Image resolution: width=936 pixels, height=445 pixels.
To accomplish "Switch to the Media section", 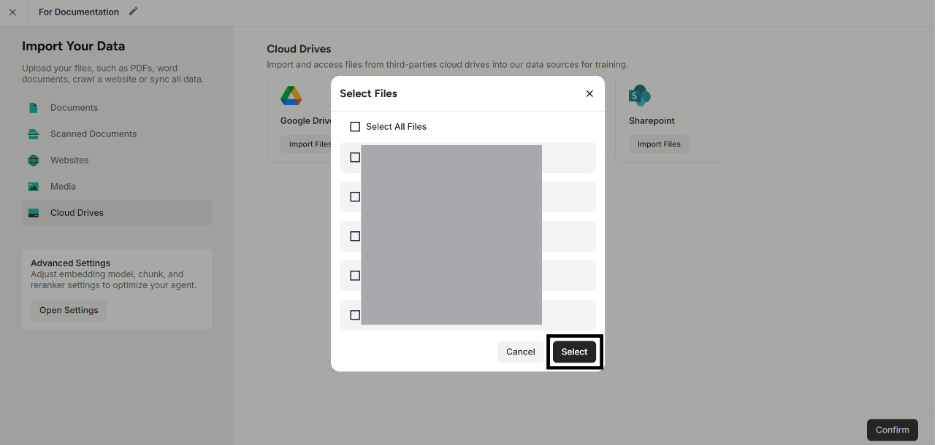I will pyautogui.click(x=117, y=186).
